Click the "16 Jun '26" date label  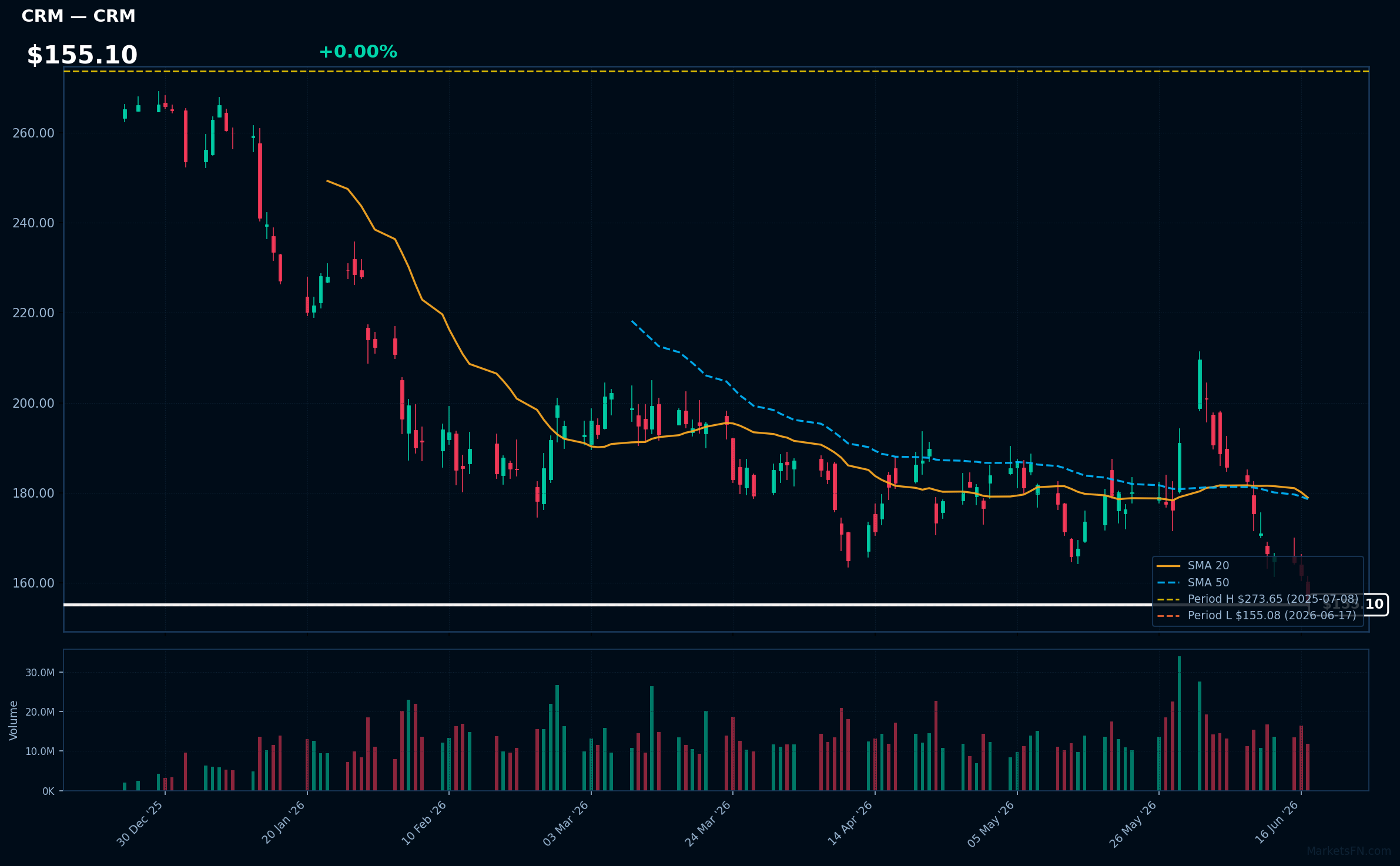click(x=1277, y=823)
